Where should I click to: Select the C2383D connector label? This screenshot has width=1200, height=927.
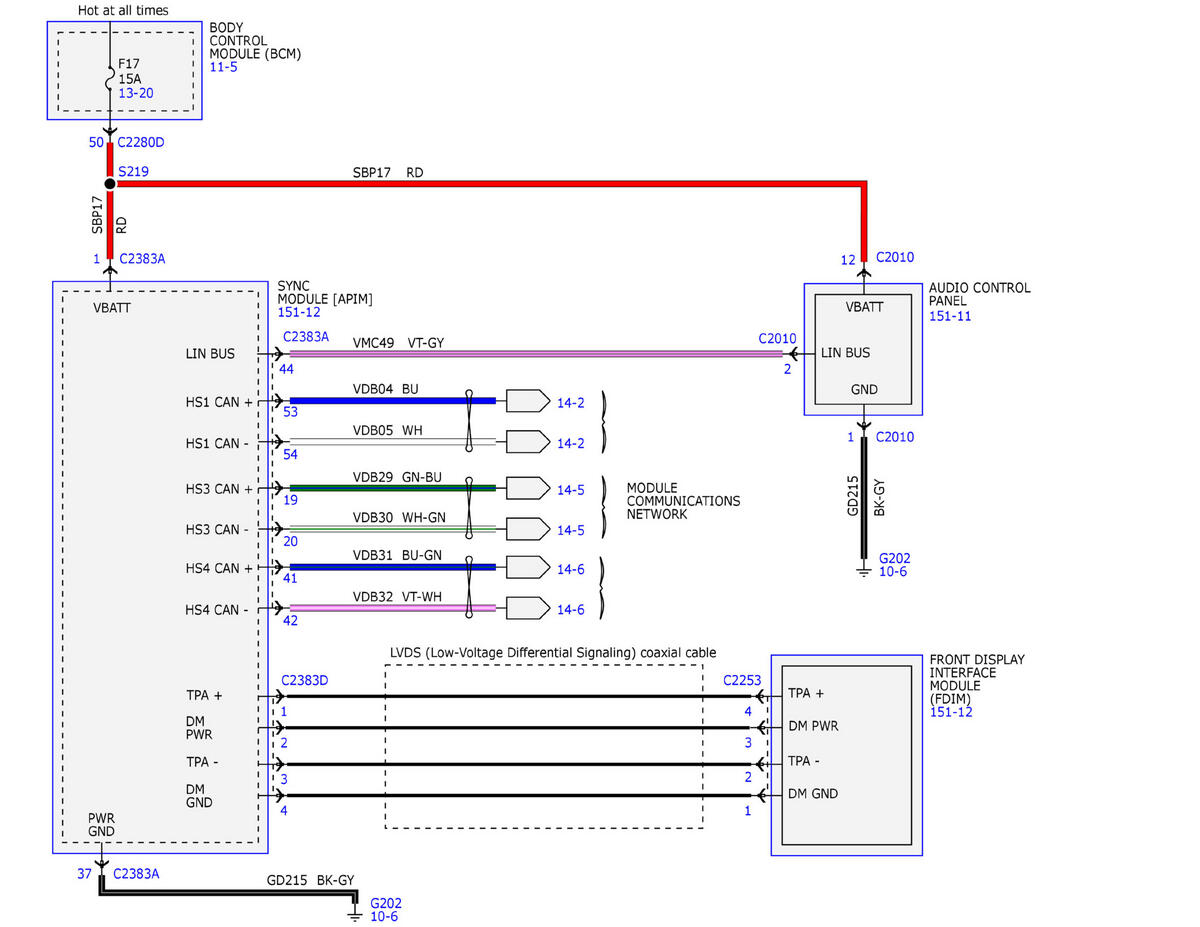coord(305,681)
